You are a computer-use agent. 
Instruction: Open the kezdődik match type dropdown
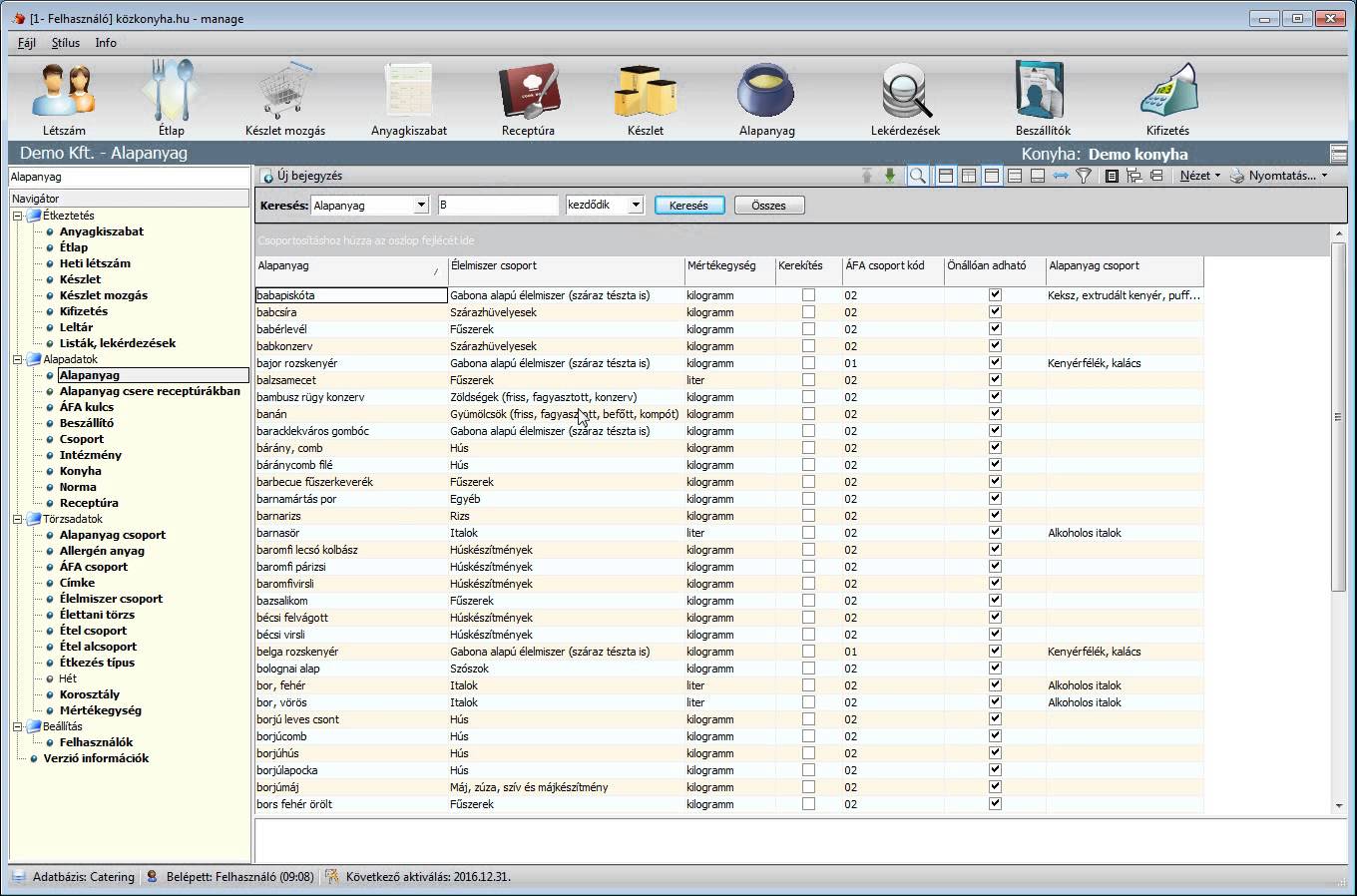[635, 206]
